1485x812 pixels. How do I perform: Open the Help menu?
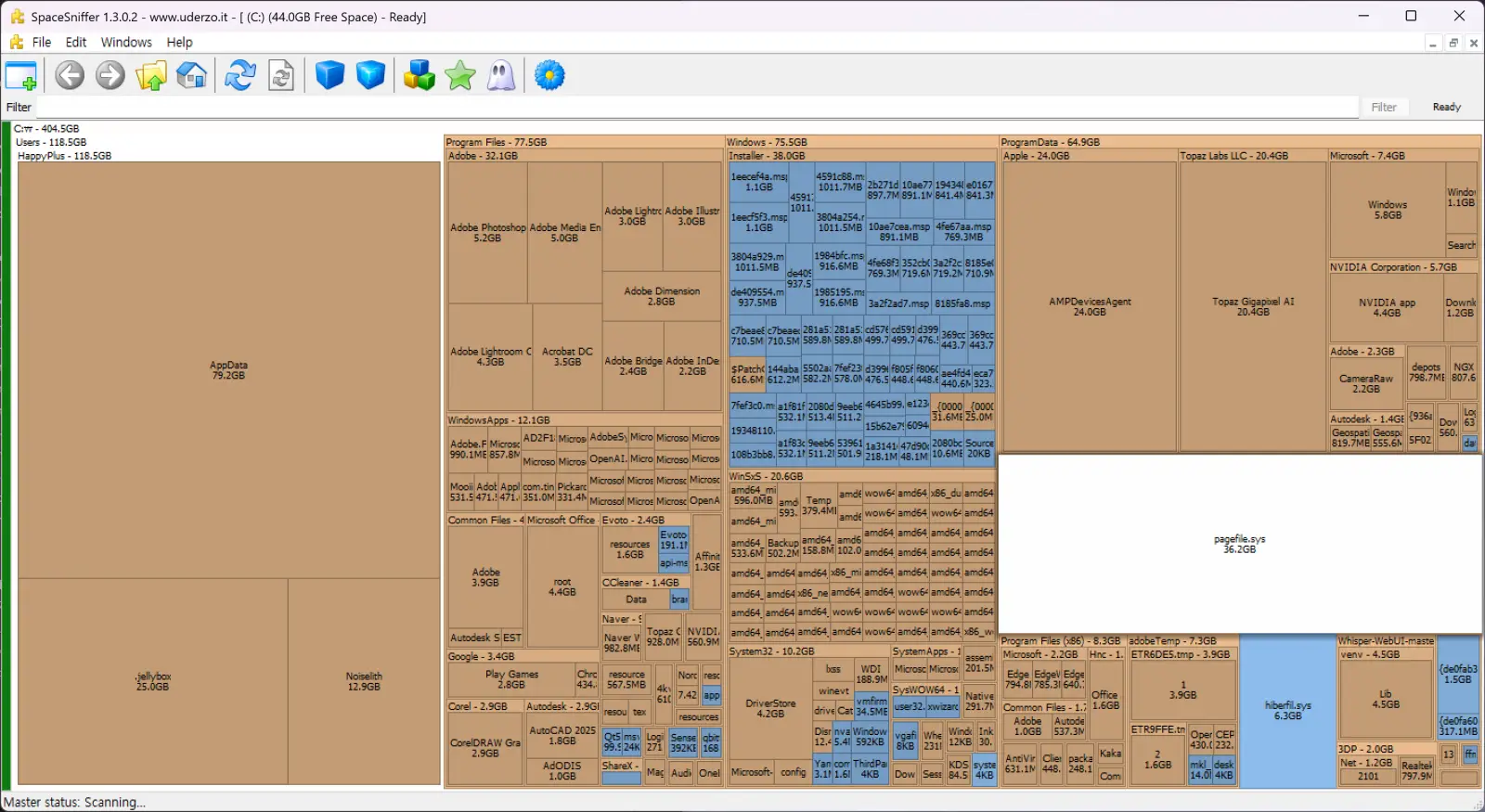point(179,43)
